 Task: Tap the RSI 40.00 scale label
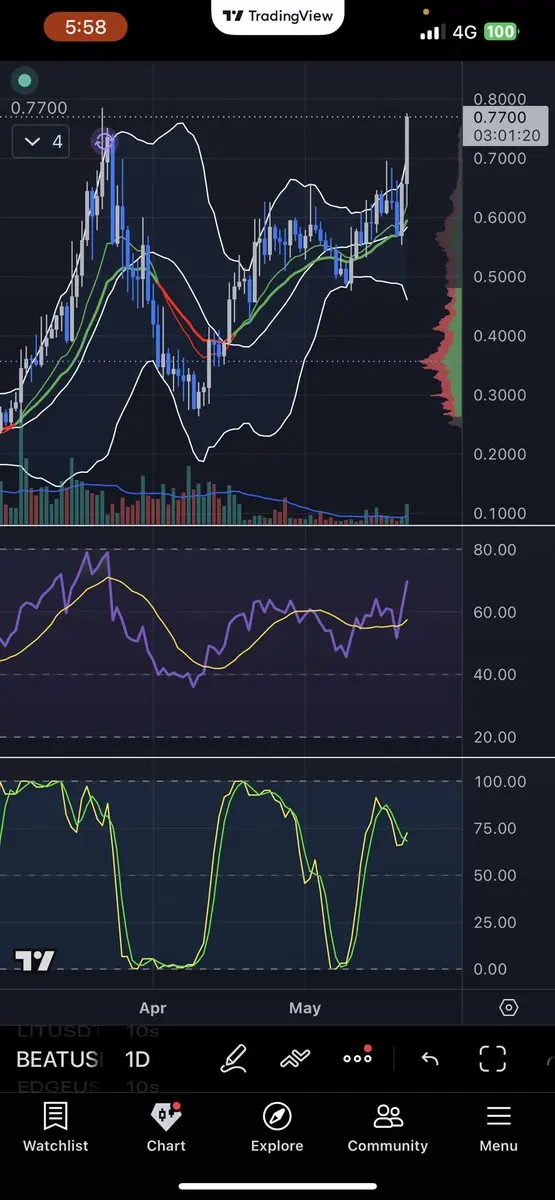click(494, 674)
